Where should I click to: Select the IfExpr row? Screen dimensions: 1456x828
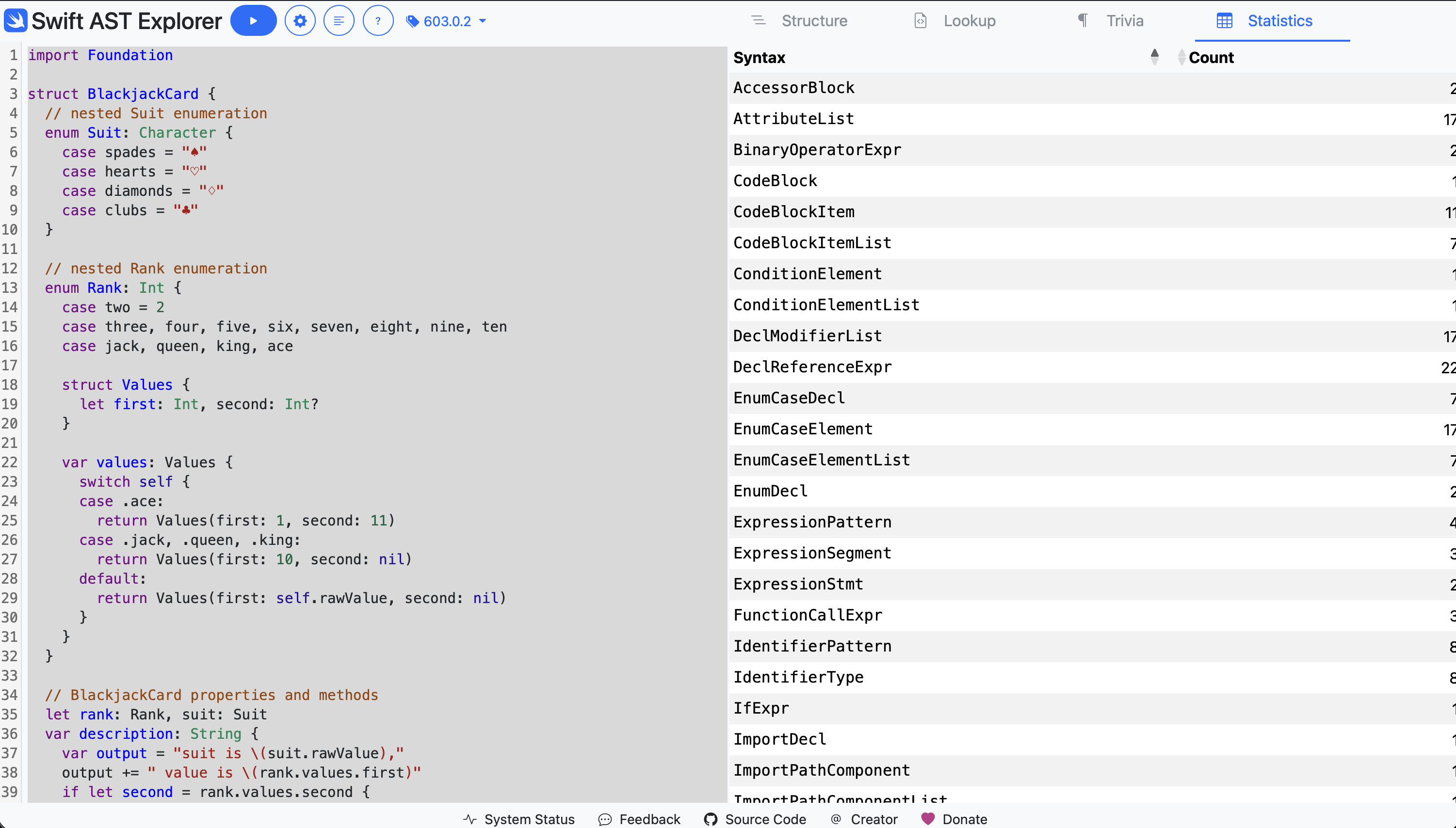point(1092,708)
